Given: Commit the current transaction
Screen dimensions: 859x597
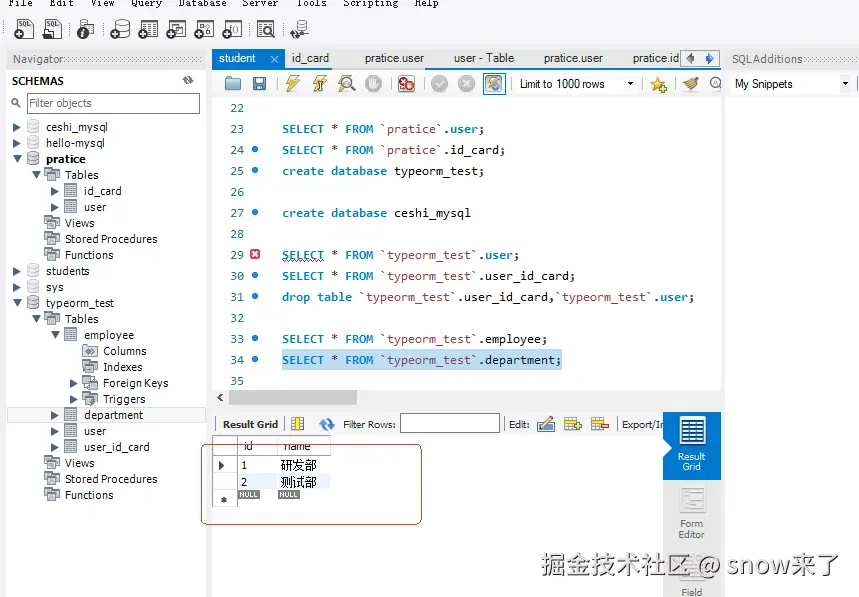Looking at the screenshot, I should 439,84.
